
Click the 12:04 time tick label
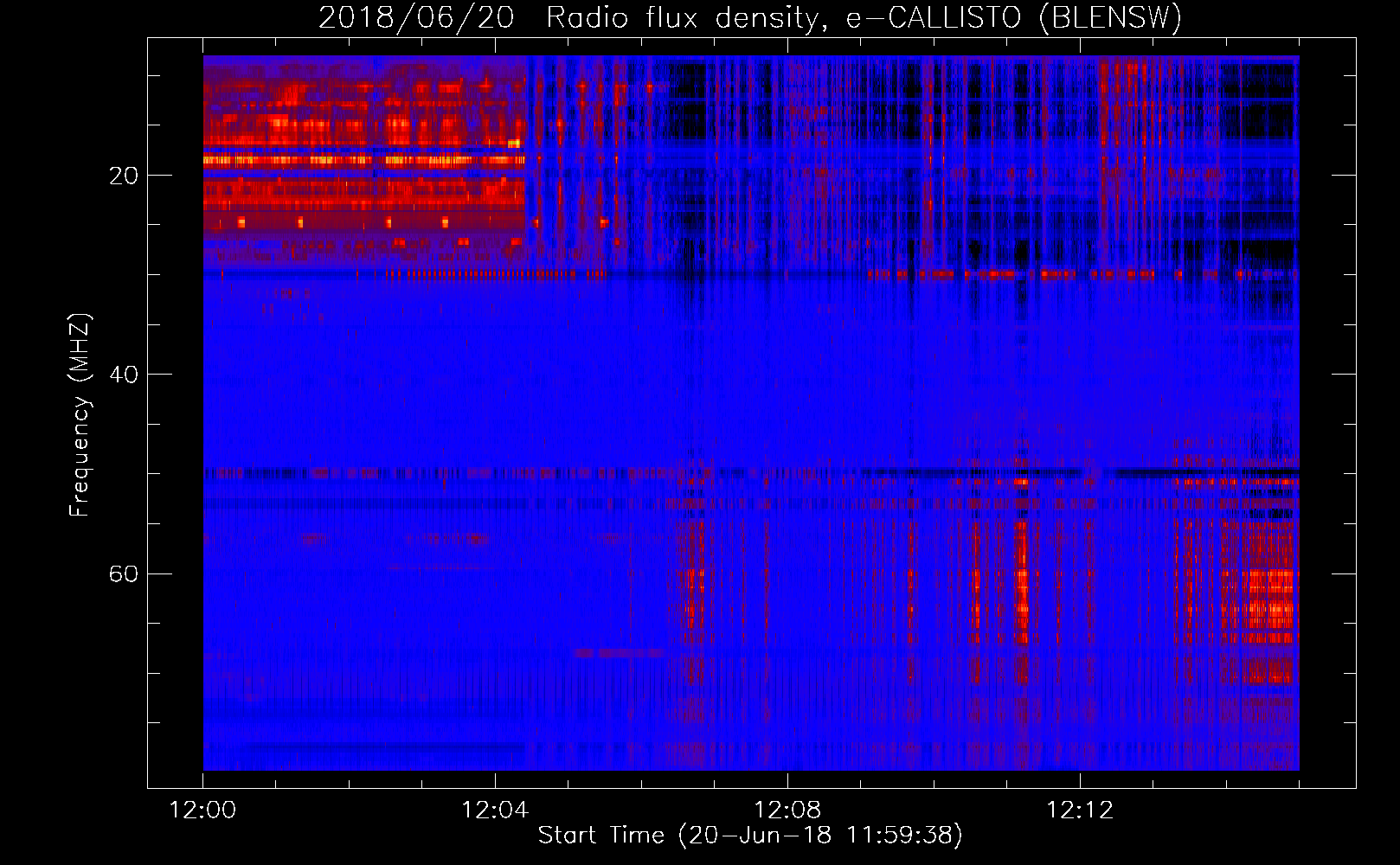(x=495, y=811)
